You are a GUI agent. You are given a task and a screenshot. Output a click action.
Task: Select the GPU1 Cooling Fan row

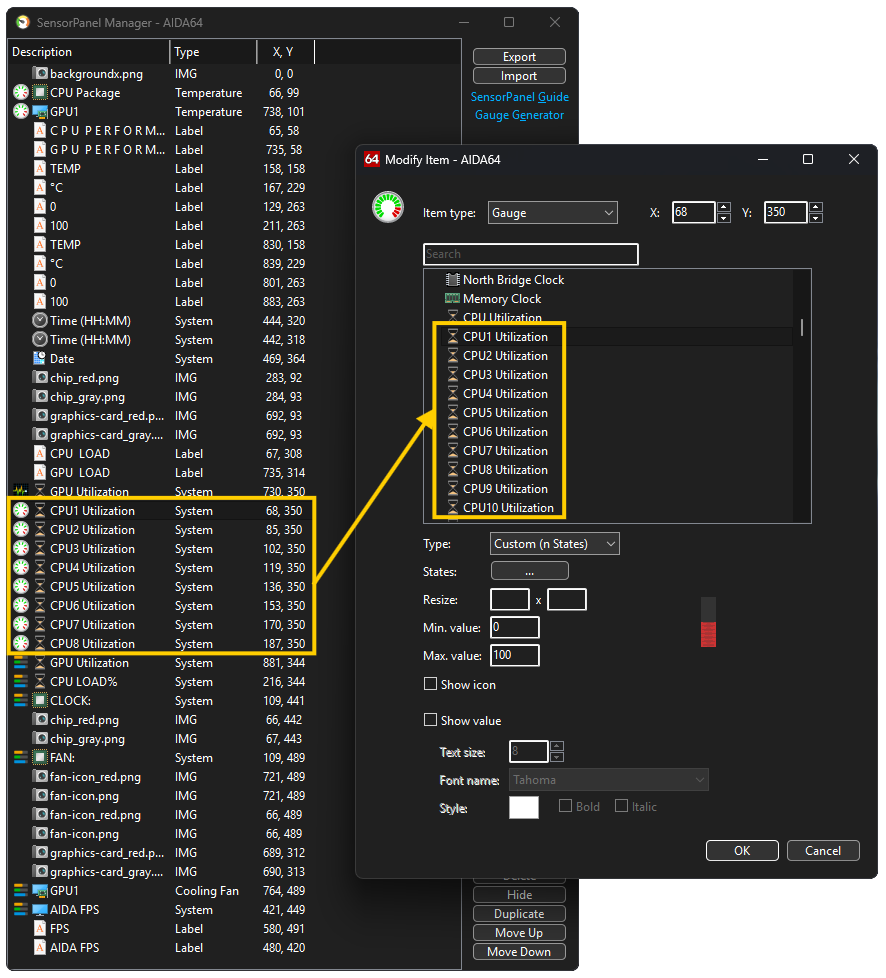point(160,891)
